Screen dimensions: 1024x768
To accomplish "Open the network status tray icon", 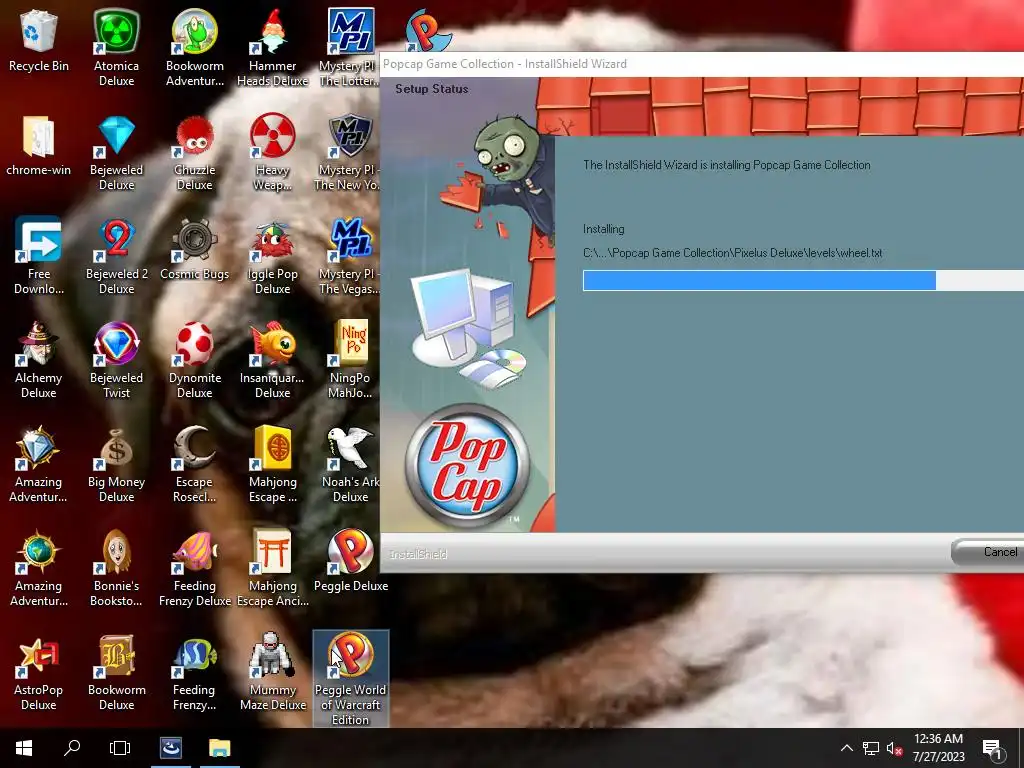I will click(x=871, y=748).
